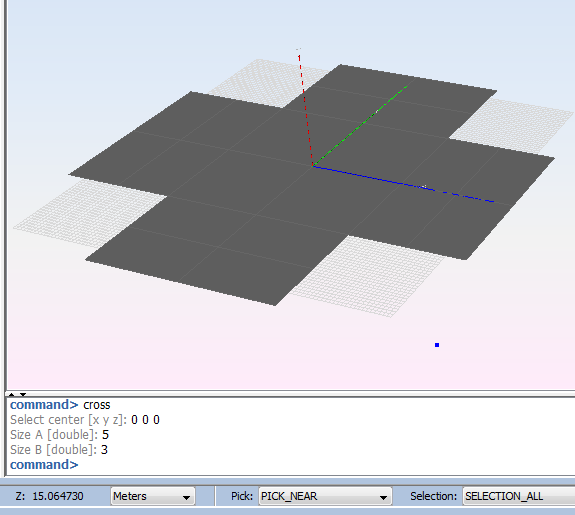Screen dimensions: 575x515
Task: Click the splitter's down arrow above the command panel
Action: 23,394
